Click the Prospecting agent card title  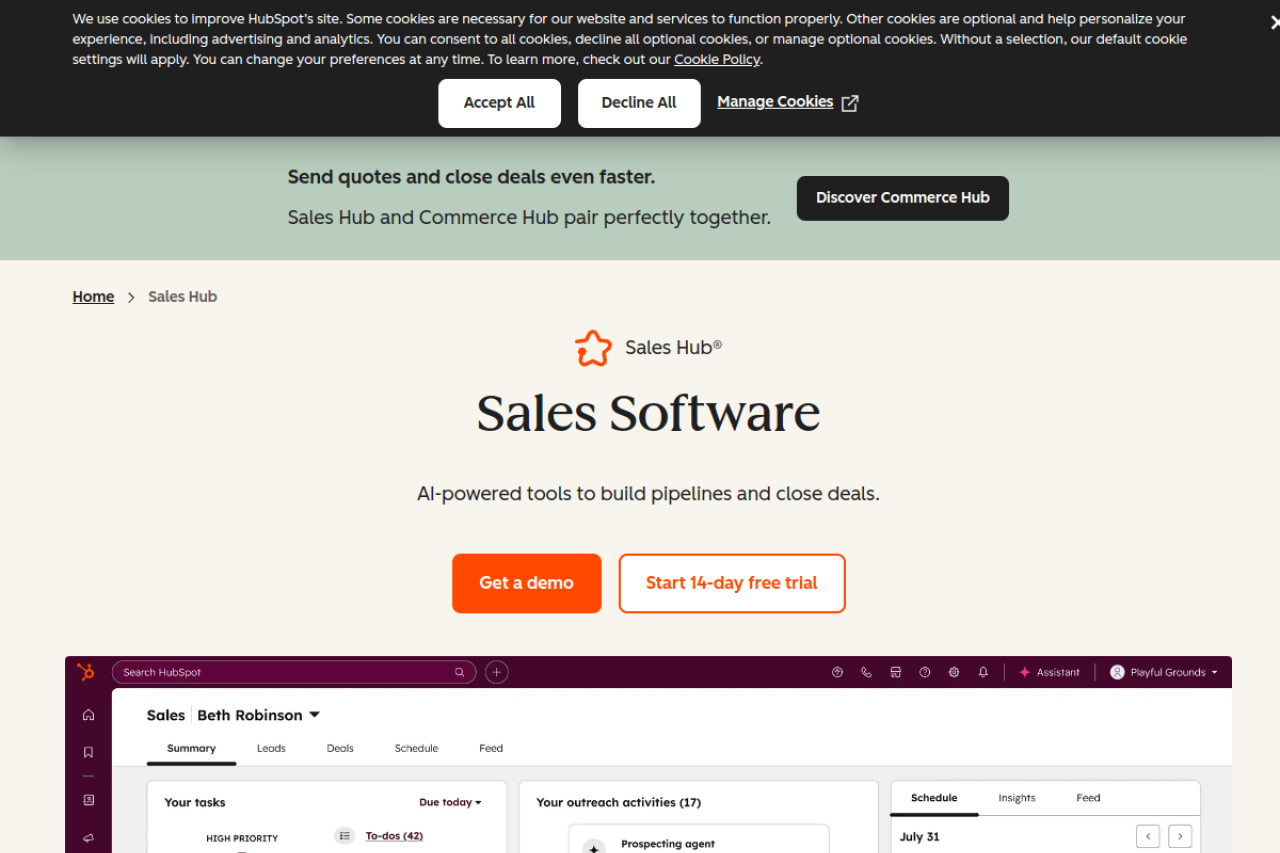coord(668,844)
